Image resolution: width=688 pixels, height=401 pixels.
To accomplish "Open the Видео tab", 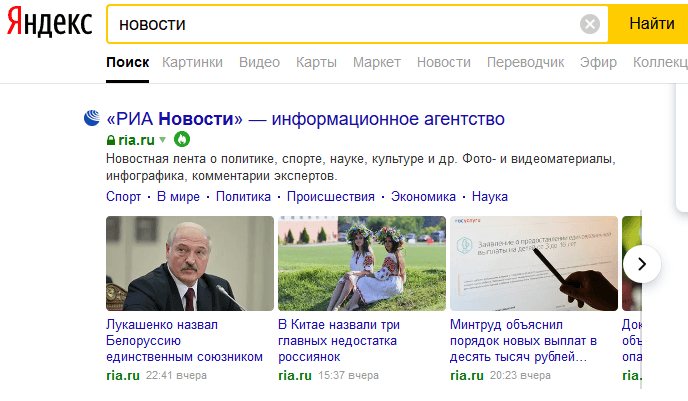I will tap(259, 62).
